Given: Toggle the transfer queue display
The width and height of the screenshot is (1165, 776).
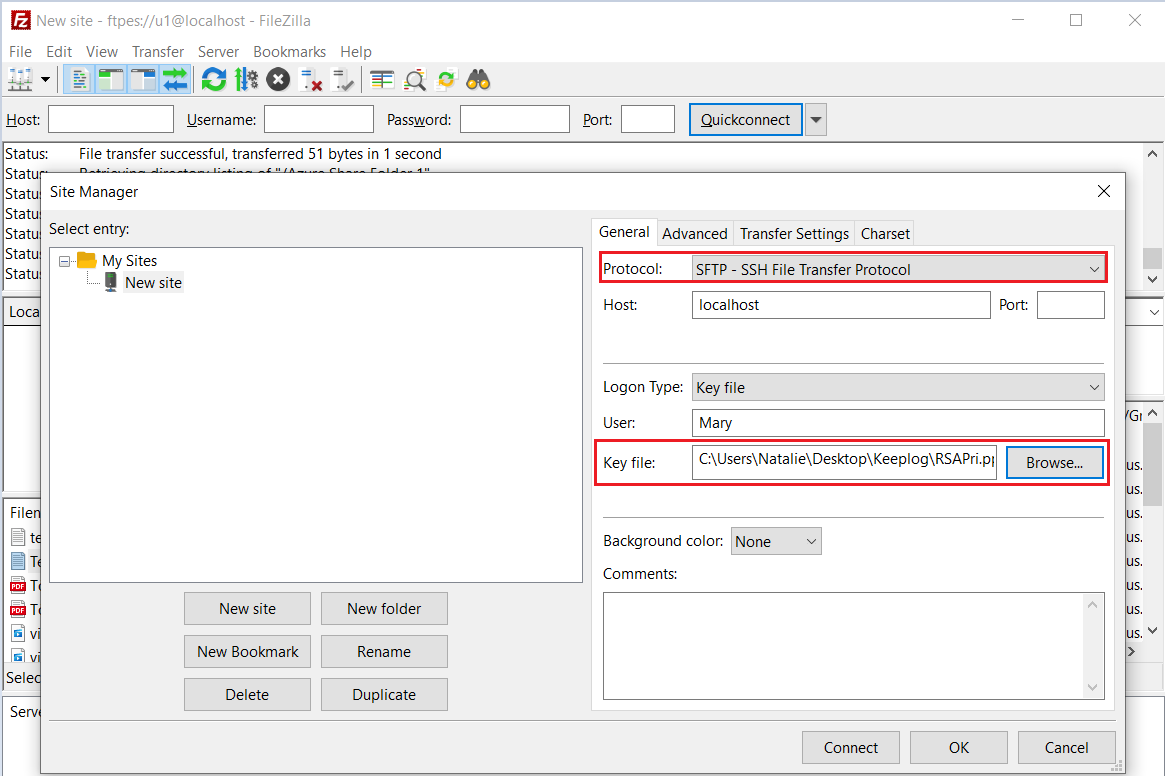Looking at the screenshot, I should pos(175,80).
